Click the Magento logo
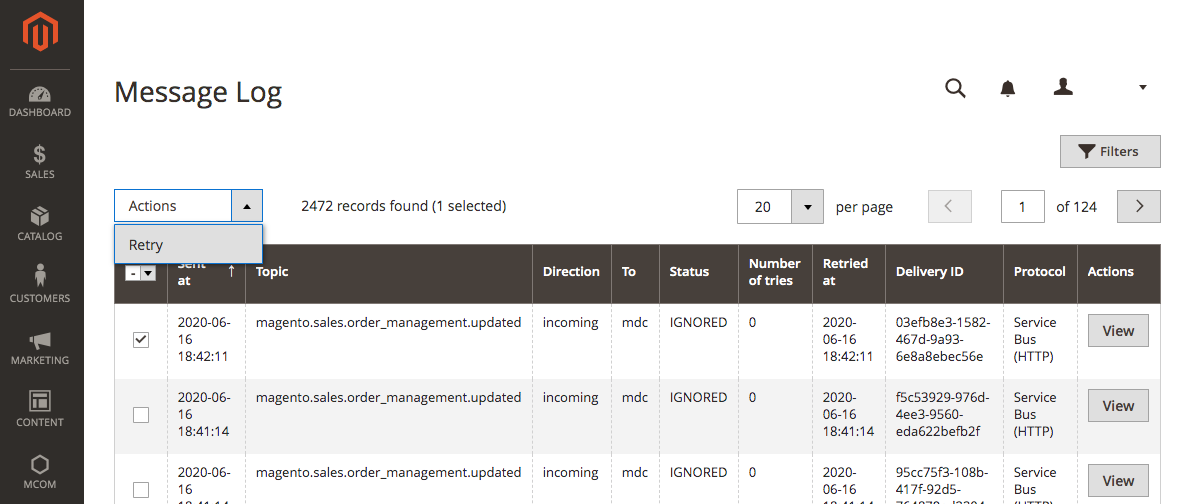The width and height of the screenshot is (1181, 504). coord(41,32)
